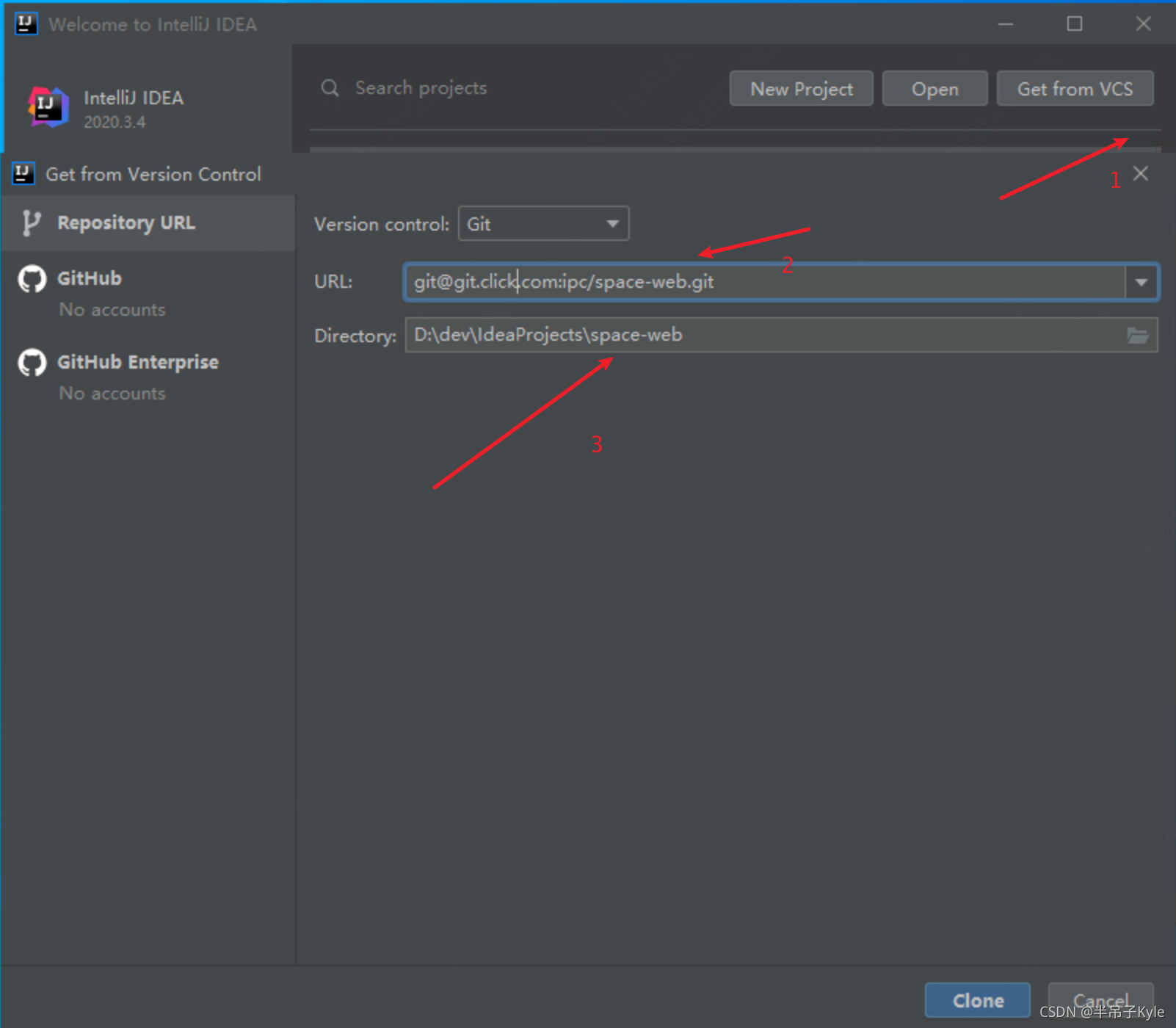This screenshot has height=1028, width=1176.
Task: Close the Get from Version Control dialog
Action: (x=1141, y=174)
